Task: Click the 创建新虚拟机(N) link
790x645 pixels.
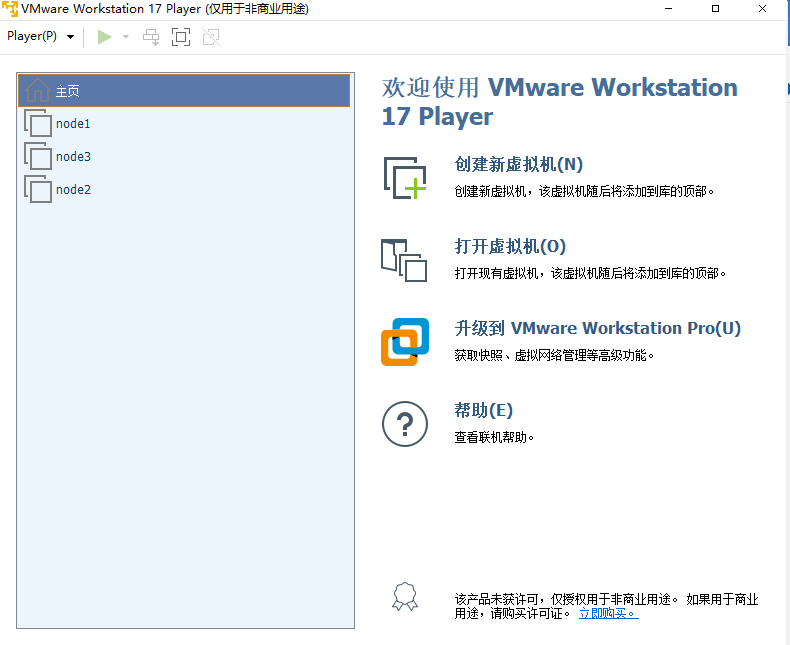Action: point(518,164)
